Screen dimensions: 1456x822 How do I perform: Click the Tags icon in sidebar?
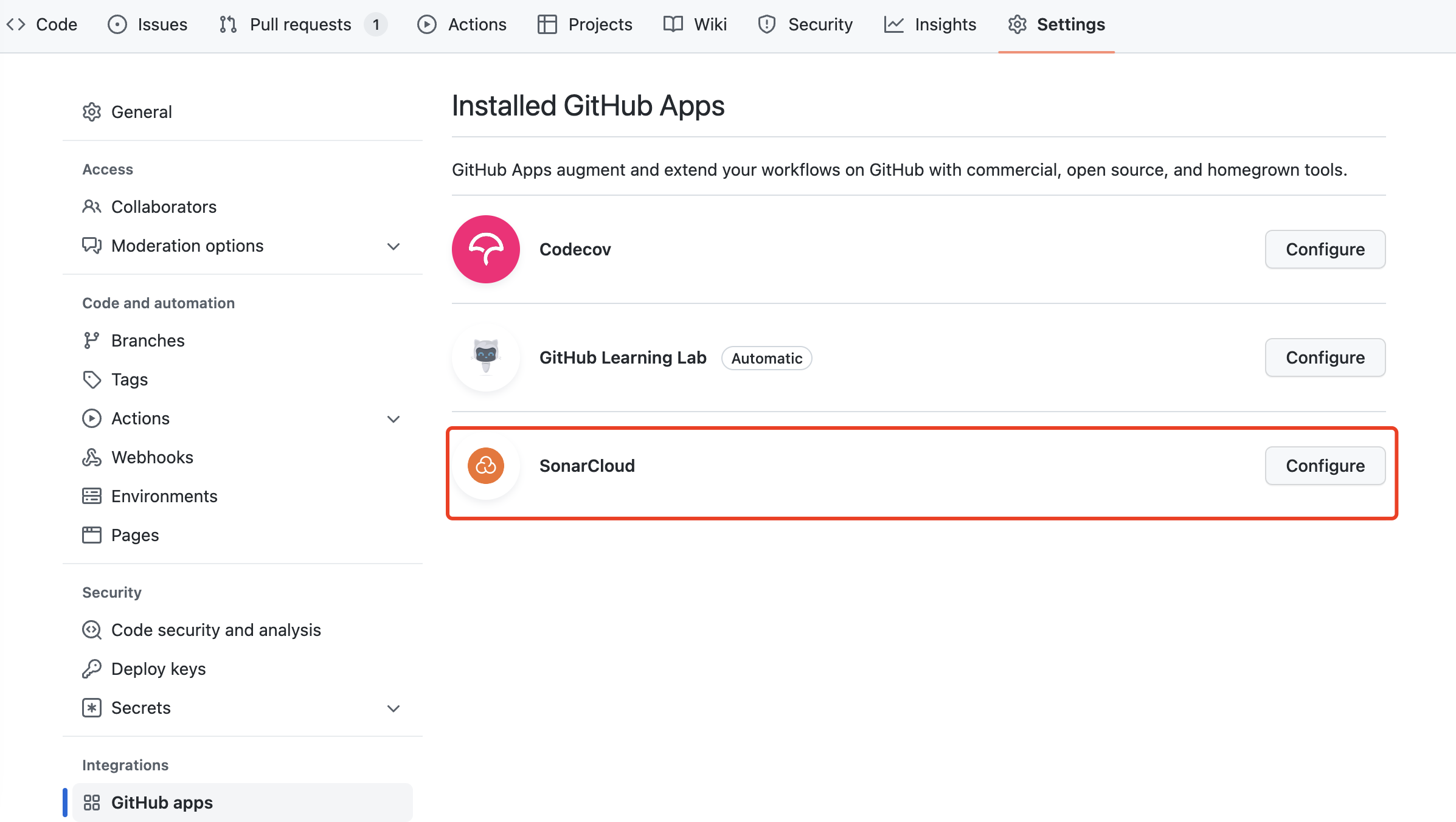(91, 379)
